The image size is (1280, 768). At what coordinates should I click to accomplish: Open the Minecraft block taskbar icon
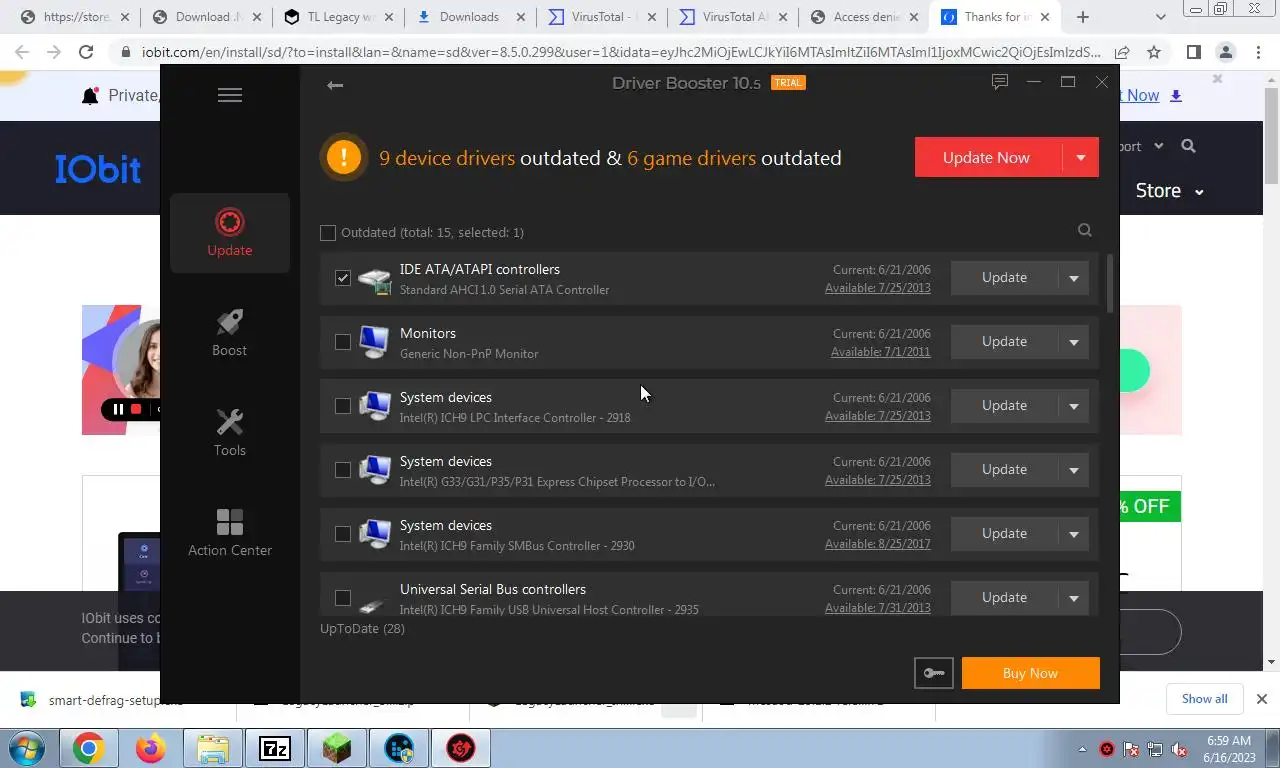click(337, 748)
